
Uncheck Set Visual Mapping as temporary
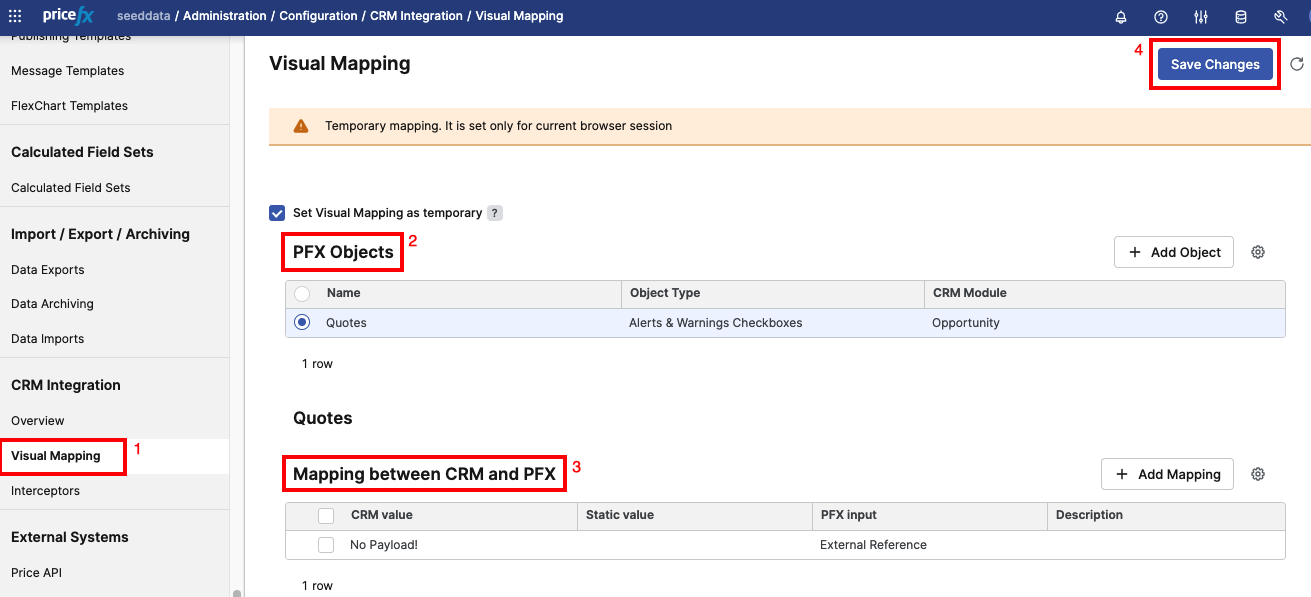tap(277, 213)
